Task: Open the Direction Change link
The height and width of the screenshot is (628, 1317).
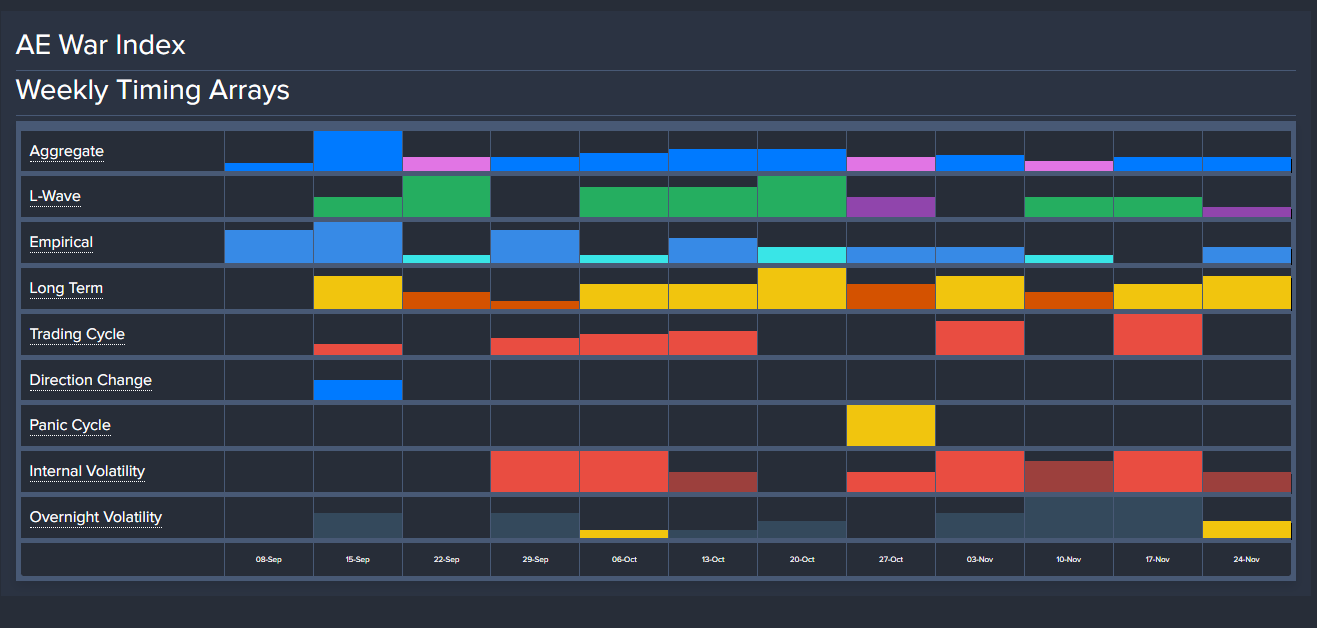Action: (x=90, y=380)
